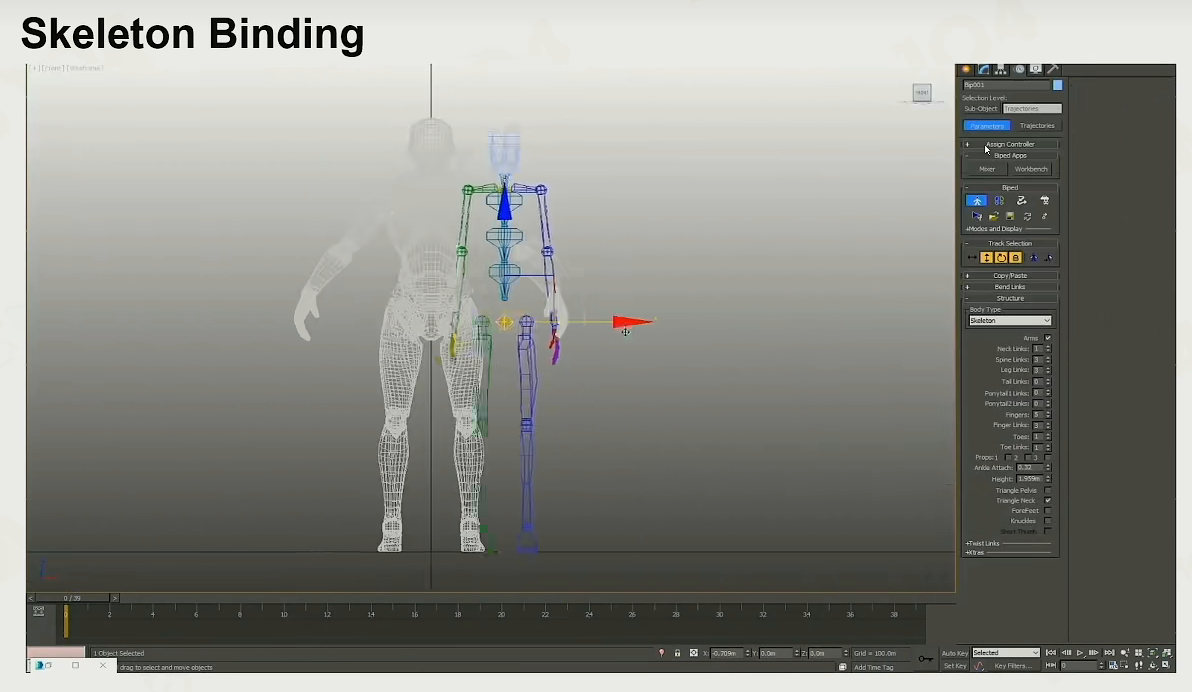This screenshot has width=1192, height=692.
Task: Click the time slider showing 0 / 39
Action: click(x=72, y=598)
